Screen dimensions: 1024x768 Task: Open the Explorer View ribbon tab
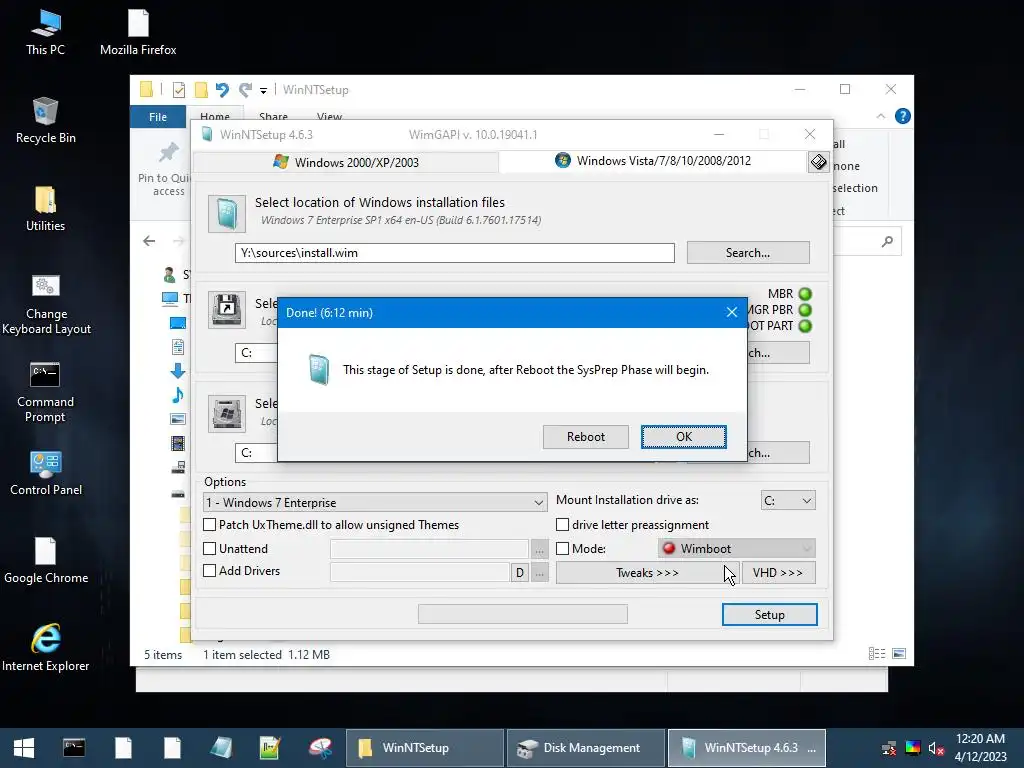[329, 116]
